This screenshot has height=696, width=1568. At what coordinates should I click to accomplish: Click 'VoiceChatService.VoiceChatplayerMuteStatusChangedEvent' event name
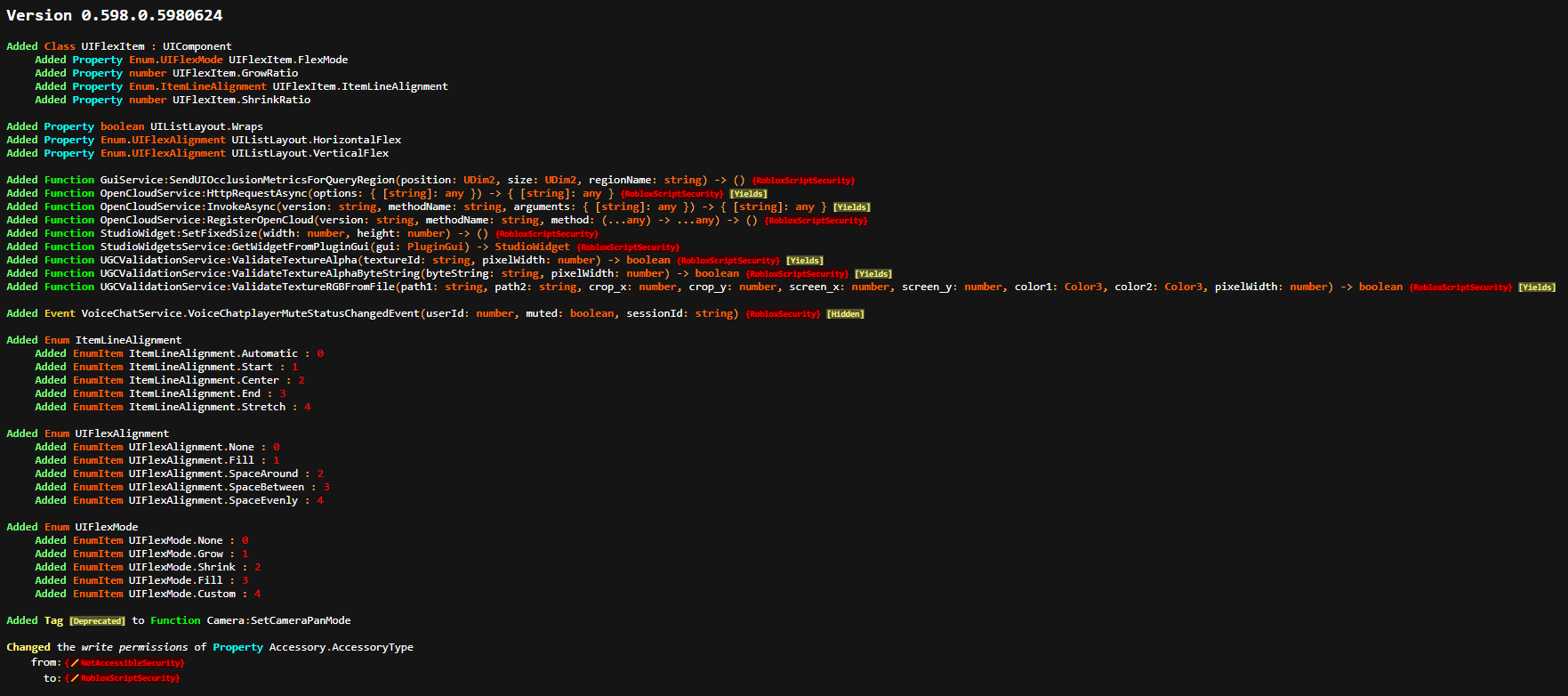(250, 313)
